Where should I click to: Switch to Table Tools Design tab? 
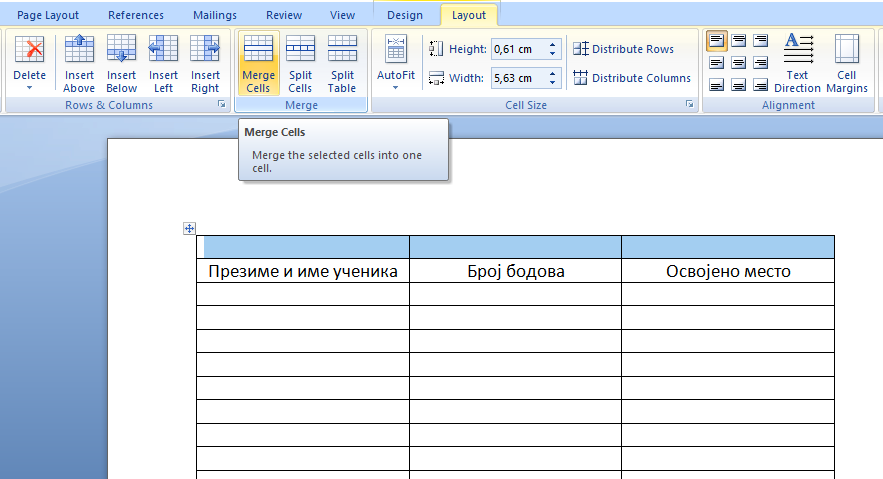coord(405,15)
